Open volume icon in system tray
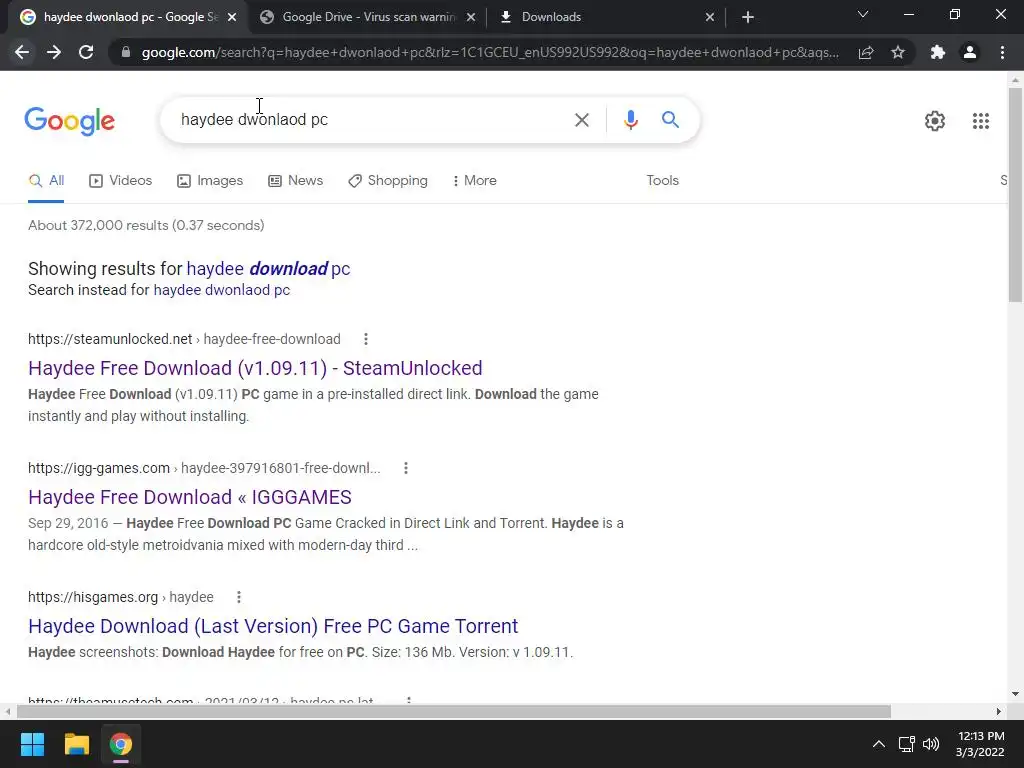Image resolution: width=1024 pixels, height=768 pixels. pyautogui.click(x=931, y=744)
